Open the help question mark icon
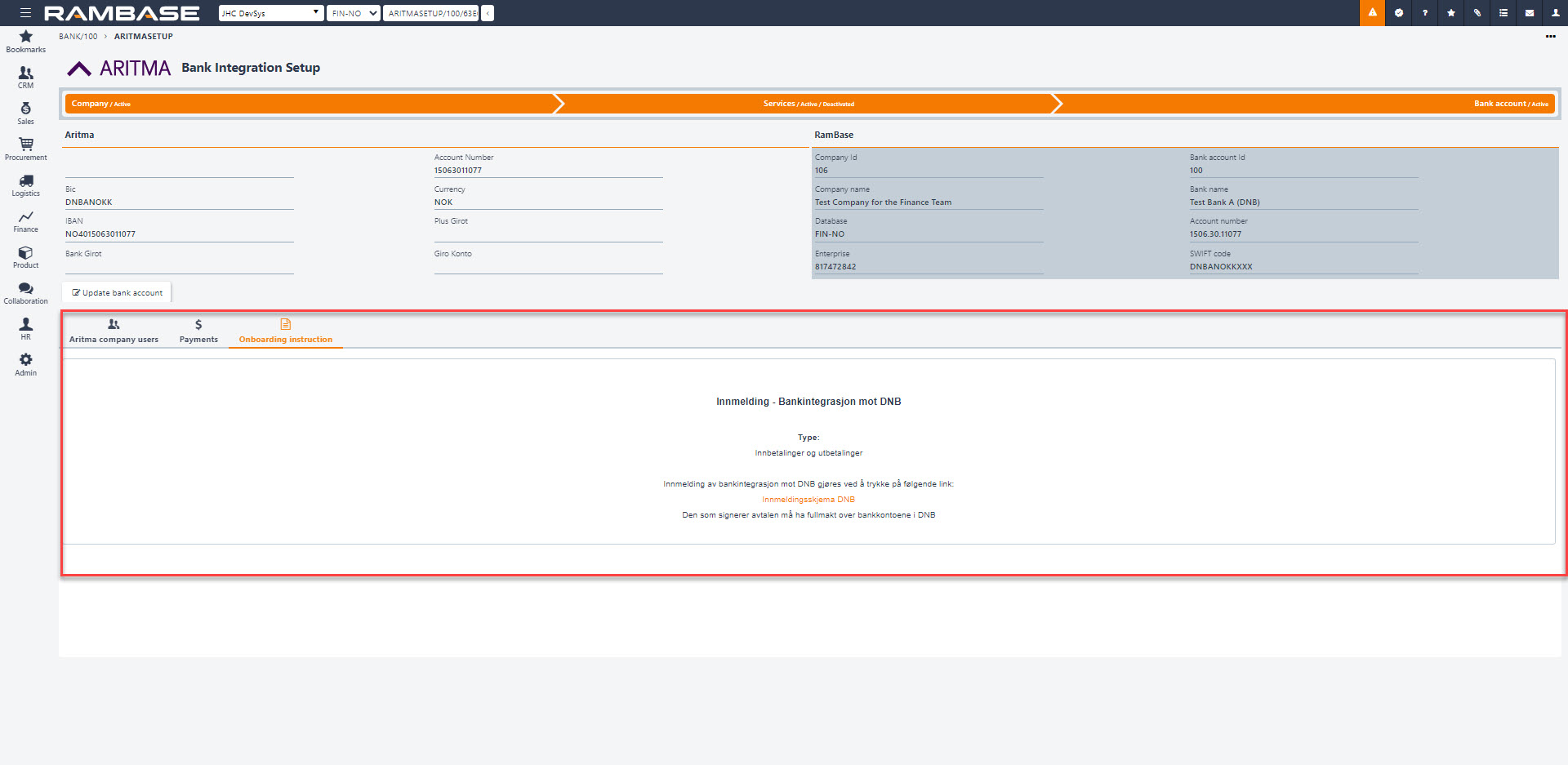This screenshot has height=765, width=1568. pos(1425,13)
